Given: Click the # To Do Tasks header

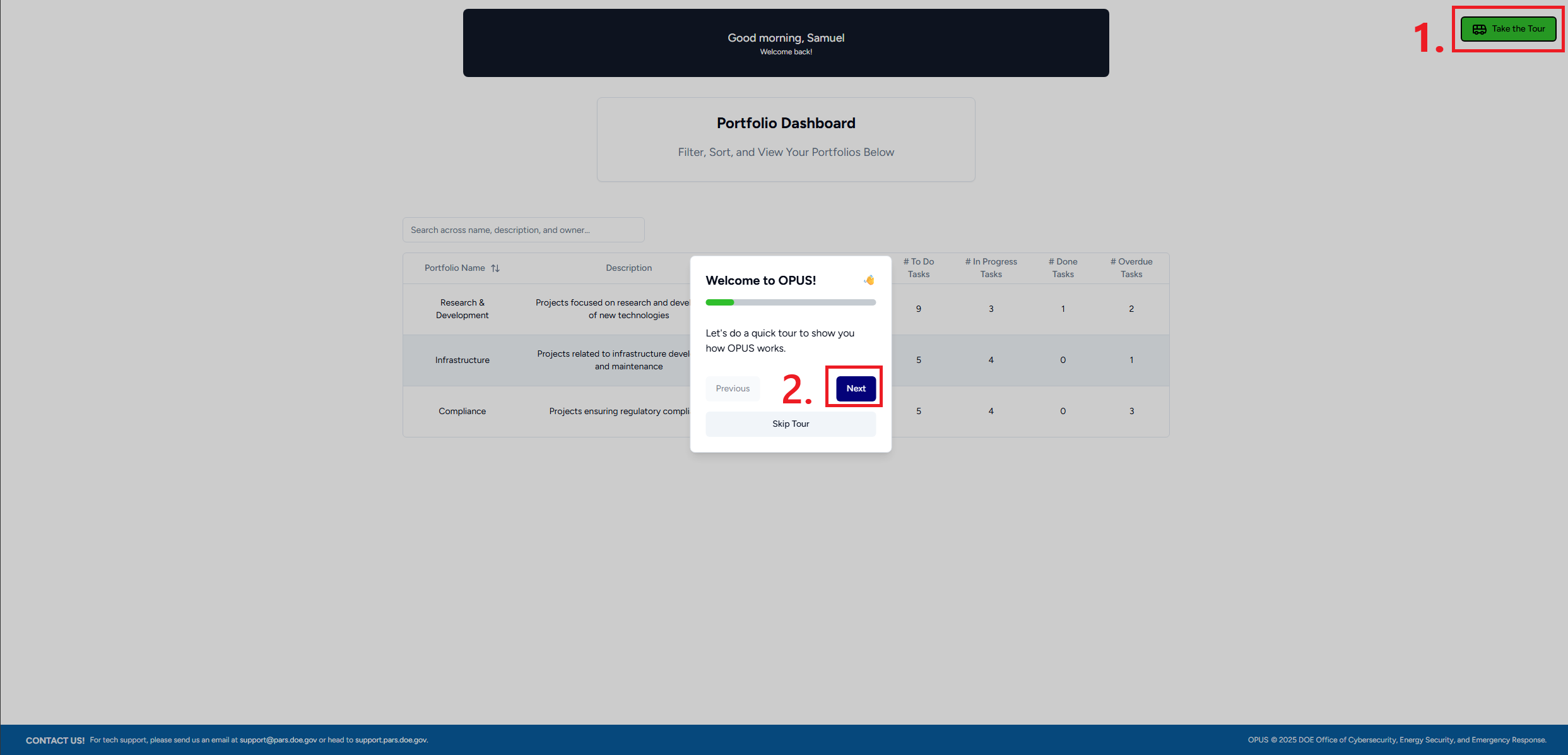Looking at the screenshot, I should (918, 268).
